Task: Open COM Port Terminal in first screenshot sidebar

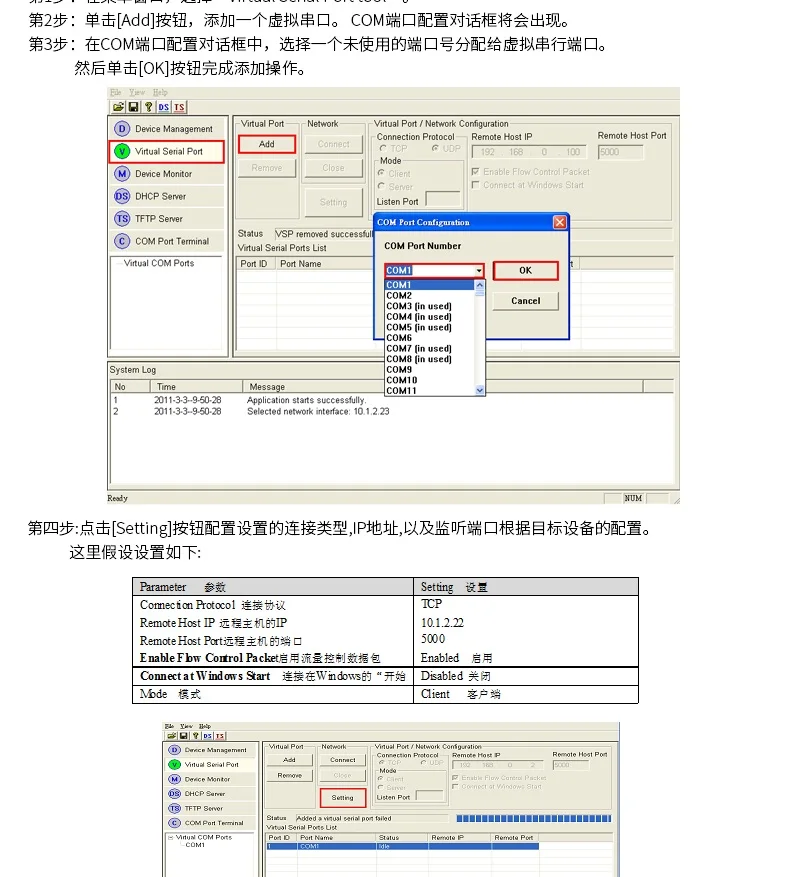Action: (x=167, y=241)
